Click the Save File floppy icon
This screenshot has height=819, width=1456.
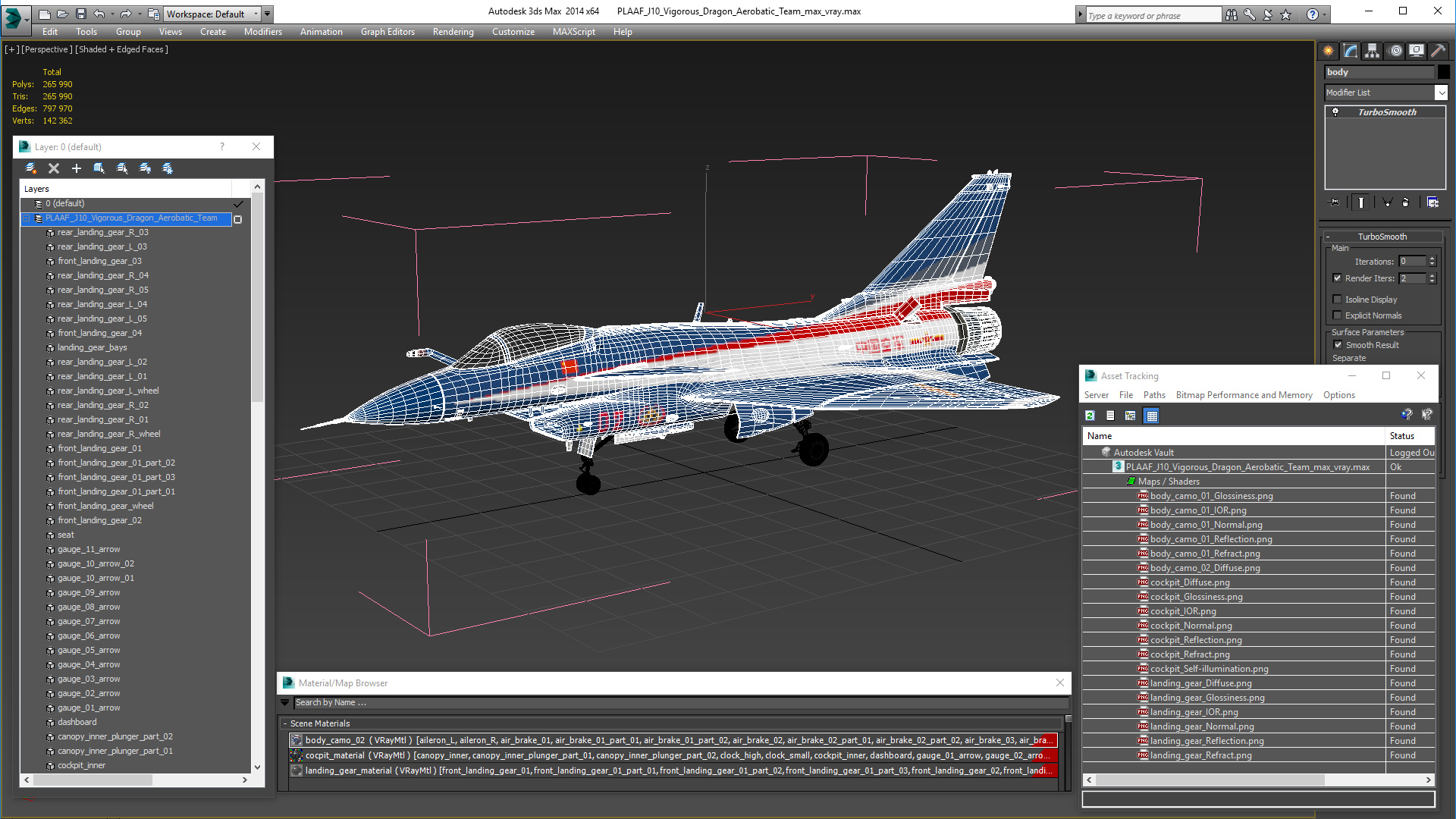click(80, 14)
